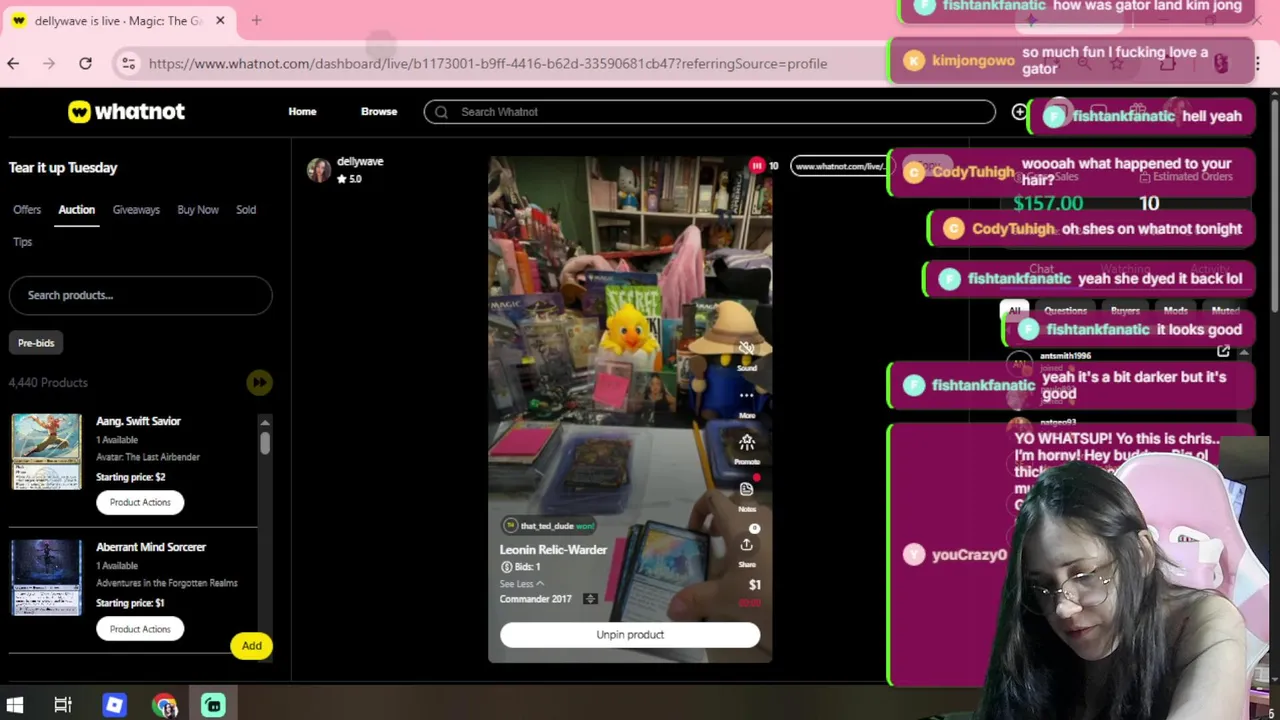Open Product Actions for Aang, Swift Savior
Viewport: 1280px width, 720px height.
coord(140,502)
